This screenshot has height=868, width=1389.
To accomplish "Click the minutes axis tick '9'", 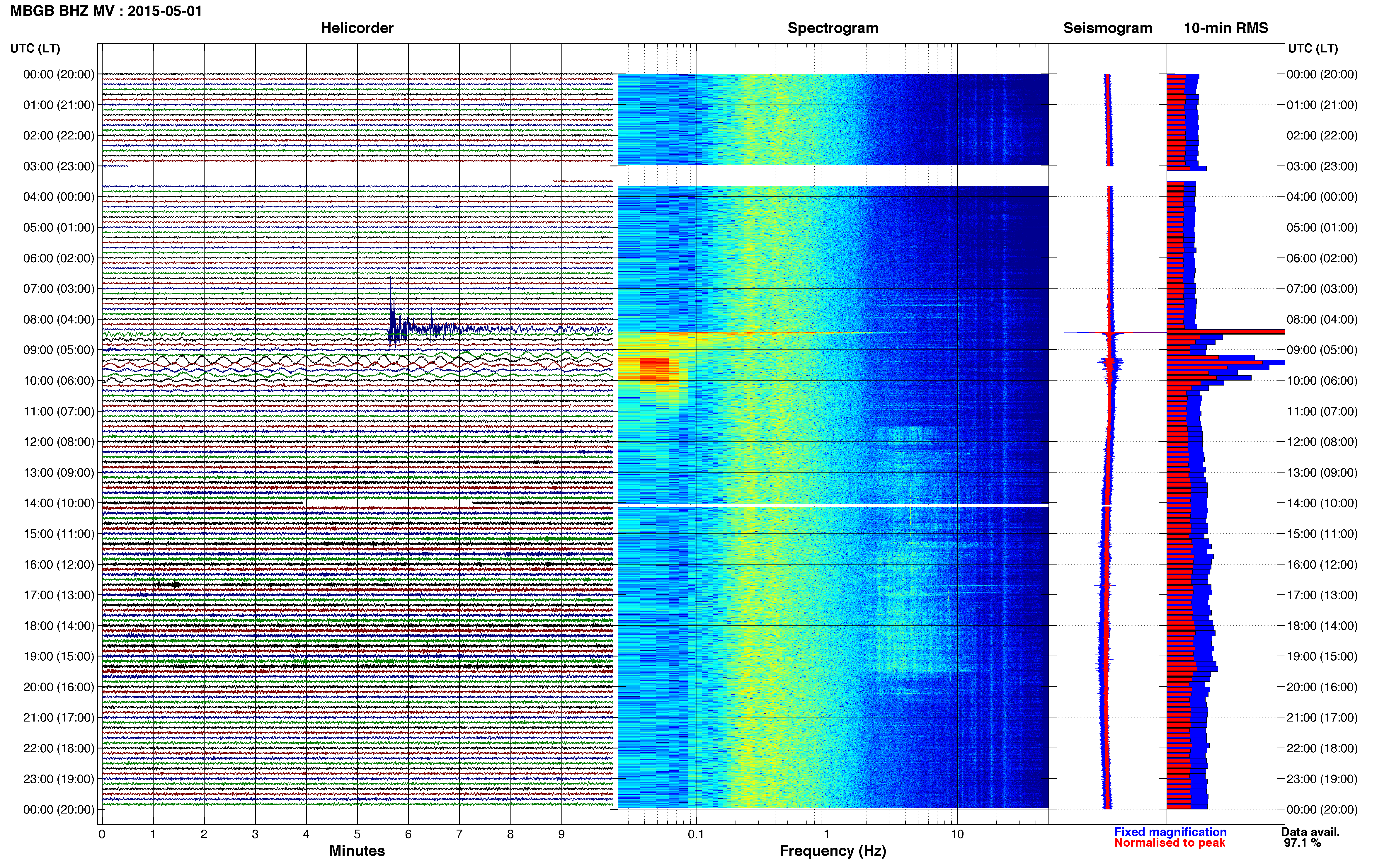I will pyautogui.click(x=561, y=834).
